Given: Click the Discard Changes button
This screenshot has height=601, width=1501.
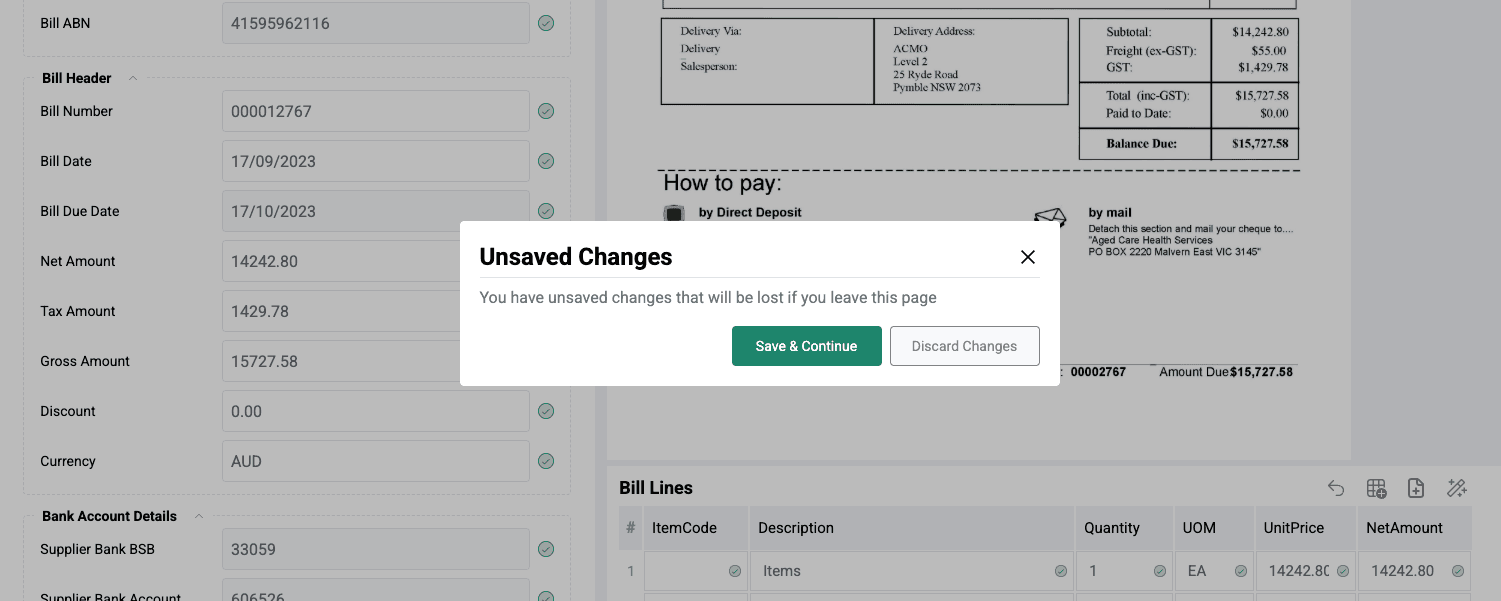Looking at the screenshot, I should [964, 346].
